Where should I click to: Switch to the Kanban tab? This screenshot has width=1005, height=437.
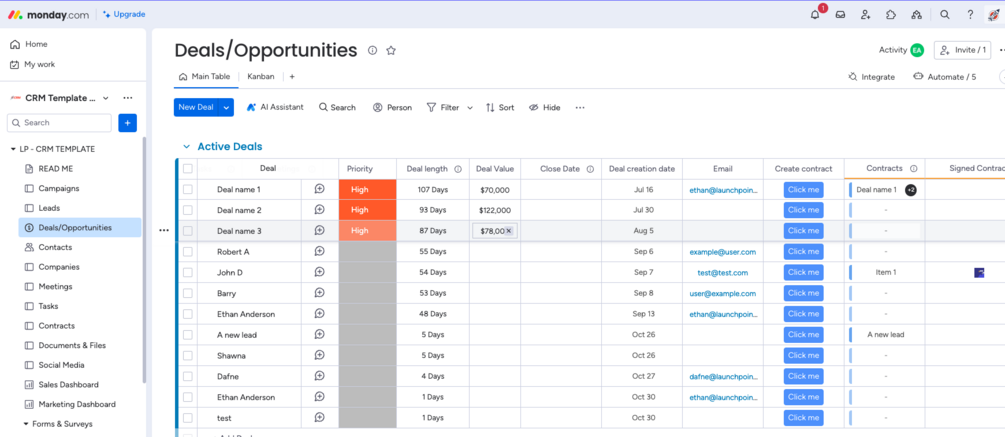261,76
